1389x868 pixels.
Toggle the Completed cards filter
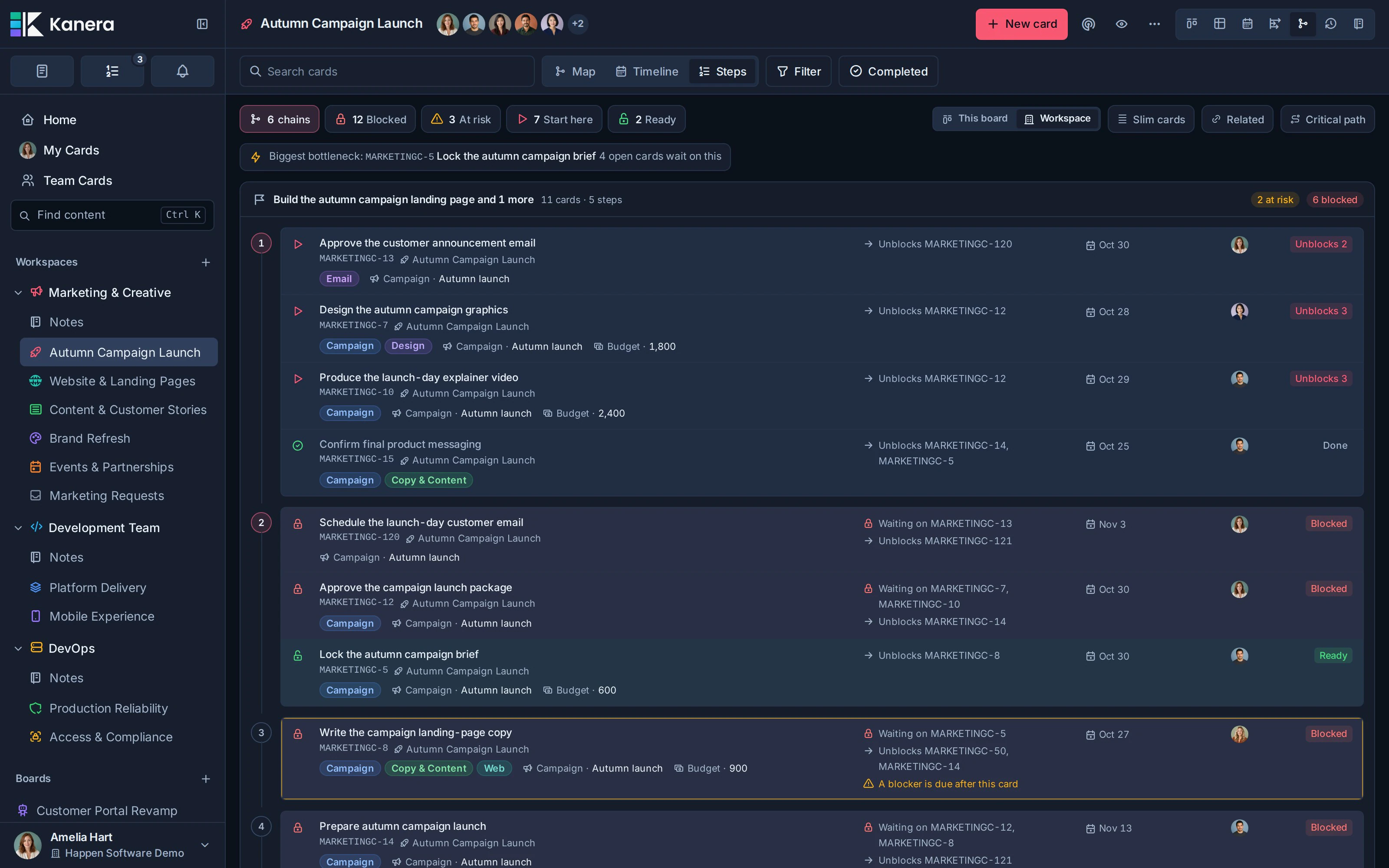pos(889,71)
